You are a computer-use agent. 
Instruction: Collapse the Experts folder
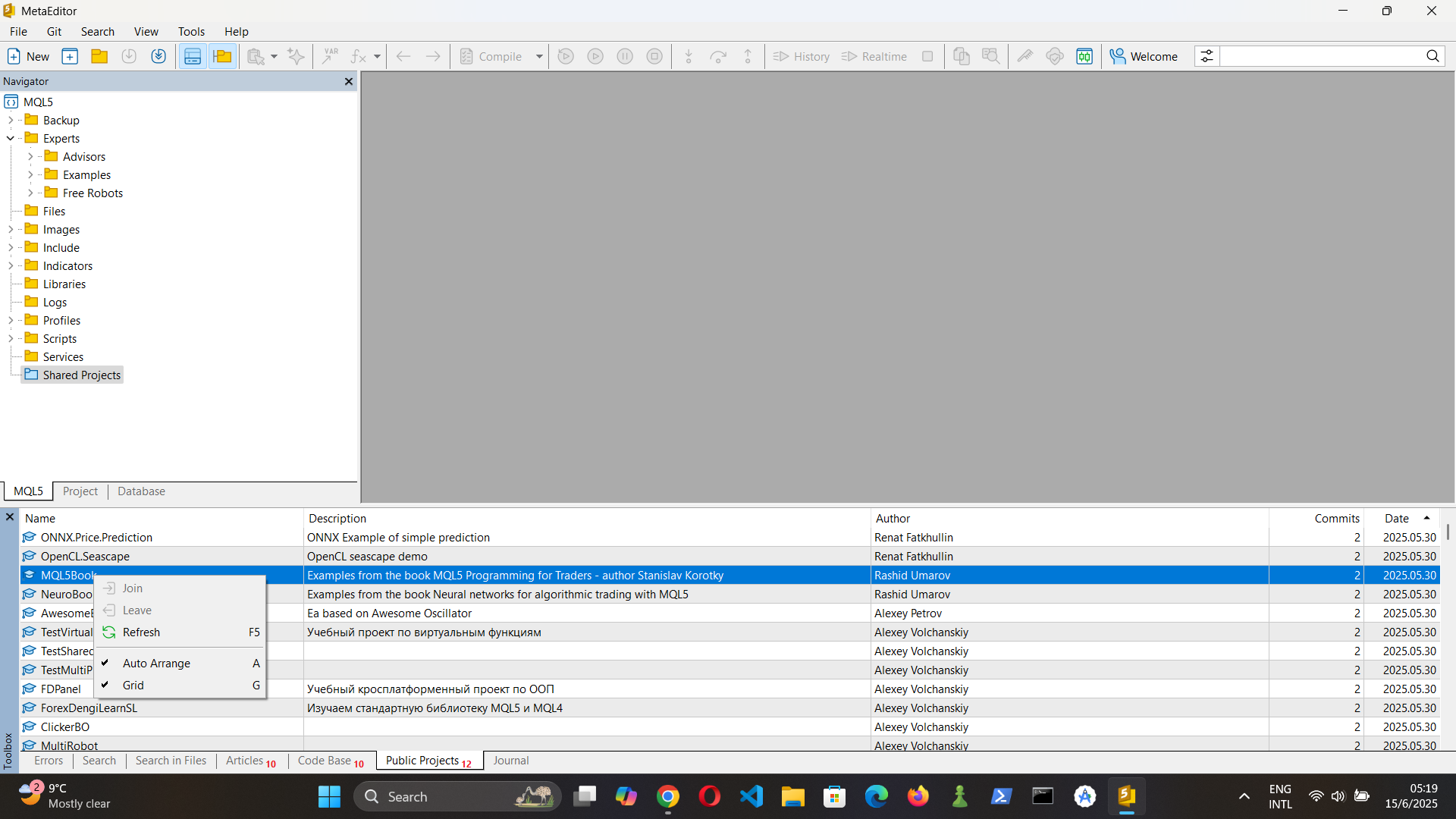point(11,138)
